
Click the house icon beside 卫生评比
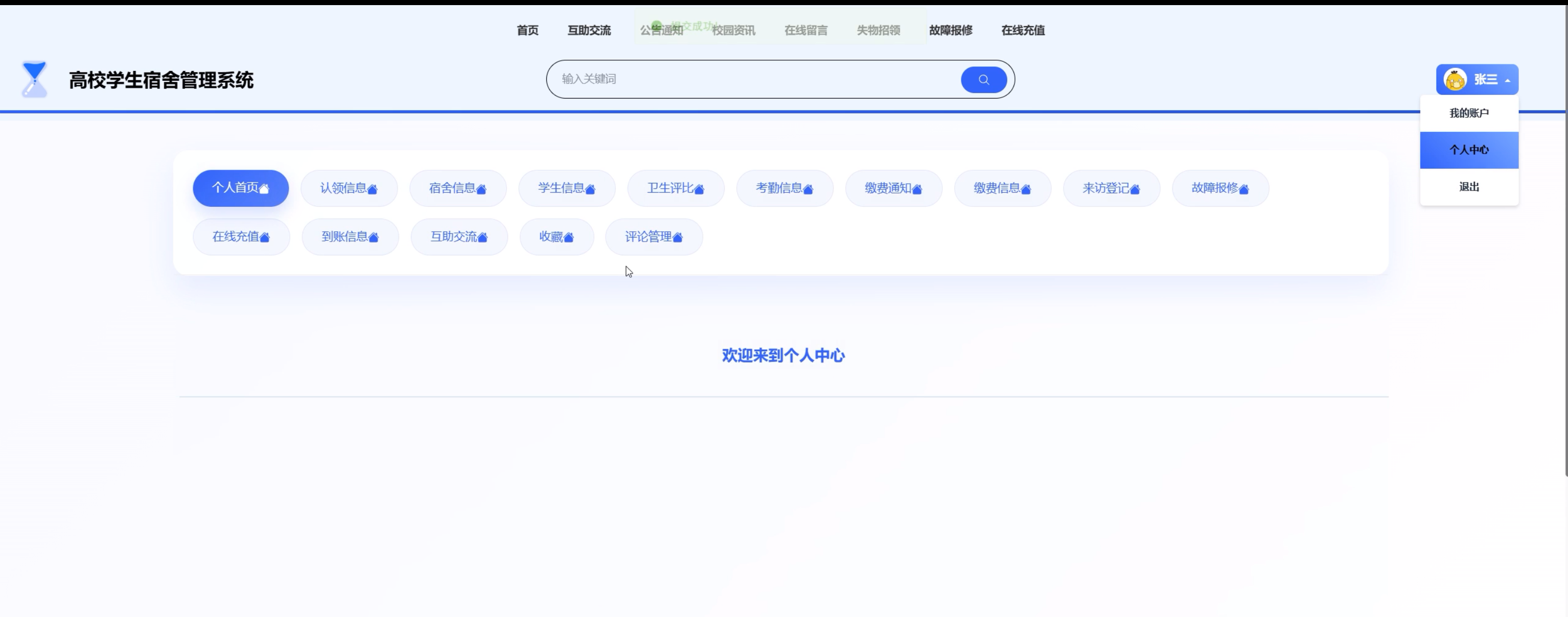tap(699, 189)
